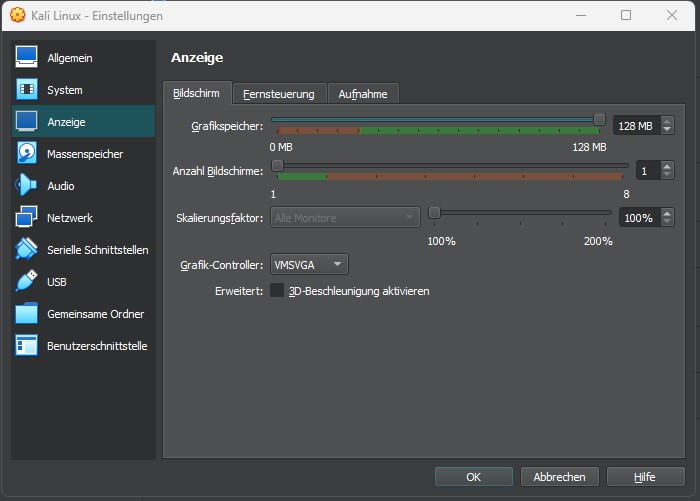
Task: Open the Grafik-Controller VMSVGA dropdown
Action: [x=309, y=265]
